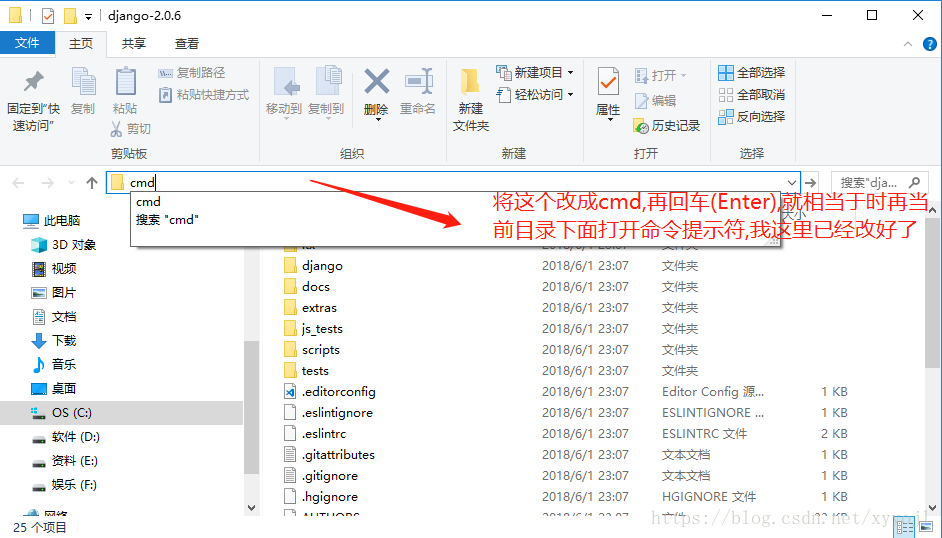The width and height of the screenshot is (942, 538).
Task: Open Music (音乐) in the sidebar
Action: click(54, 365)
